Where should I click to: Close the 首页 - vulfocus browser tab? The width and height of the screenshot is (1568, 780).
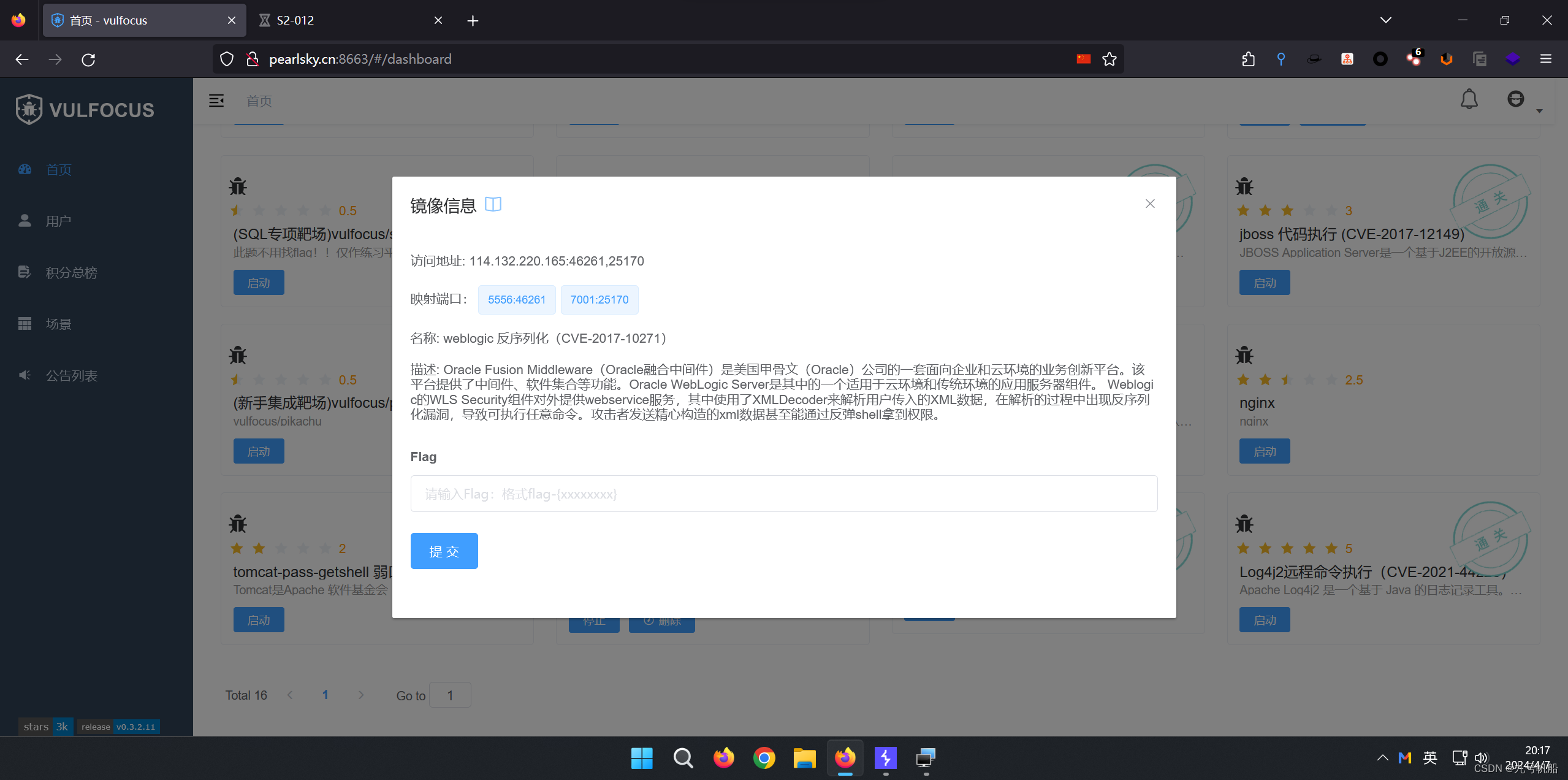click(232, 20)
